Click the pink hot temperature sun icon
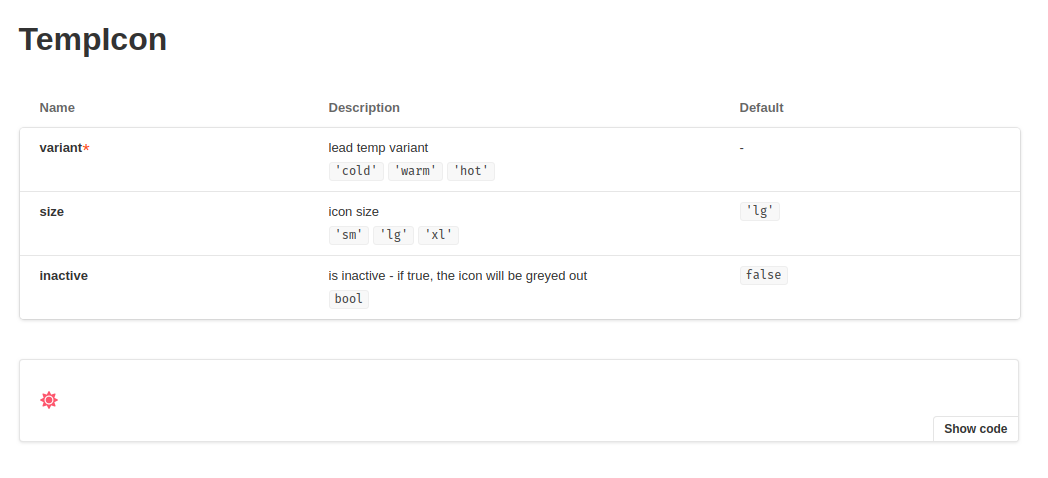 pyautogui.click(x=49, y=400)
